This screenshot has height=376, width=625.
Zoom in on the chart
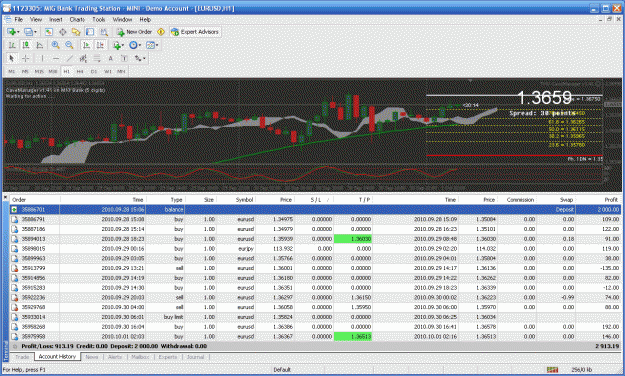55,45
